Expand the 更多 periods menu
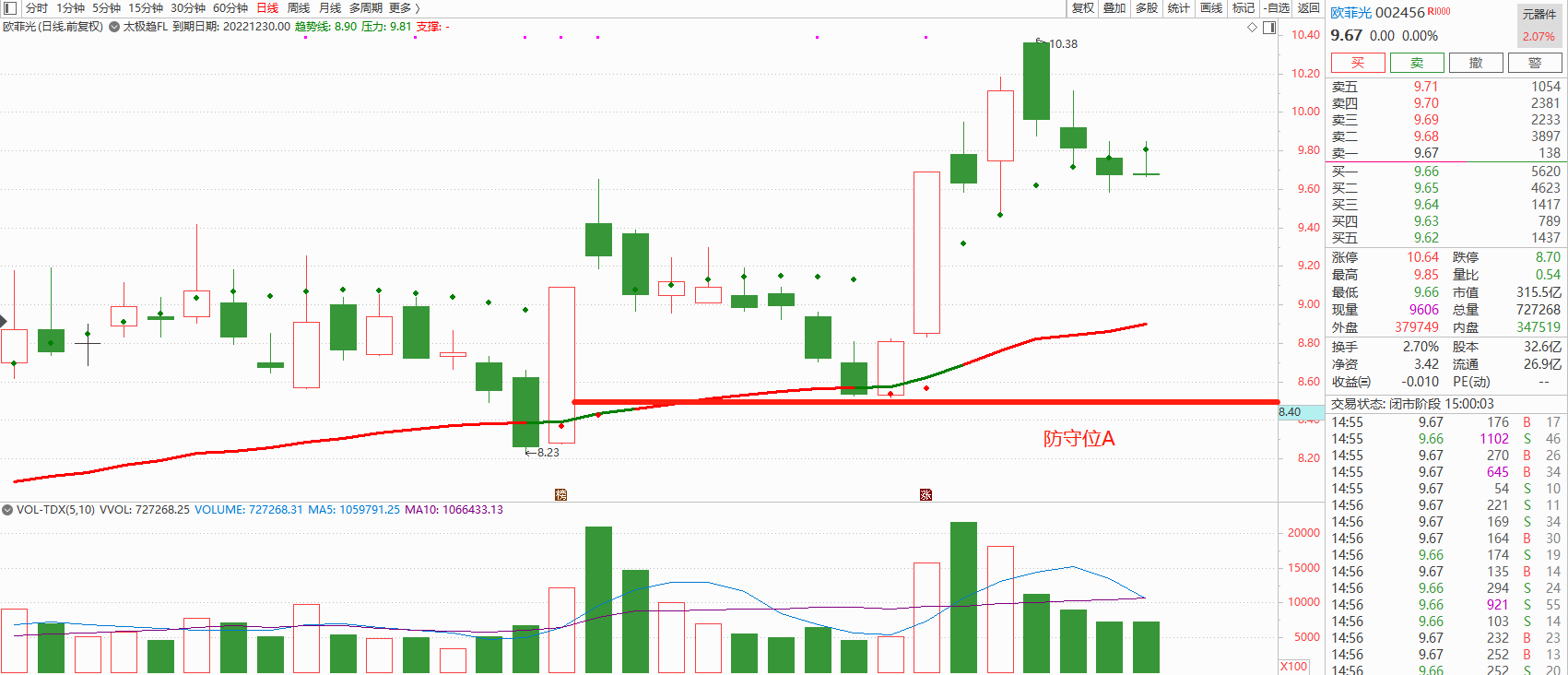 tap(404, 8)
